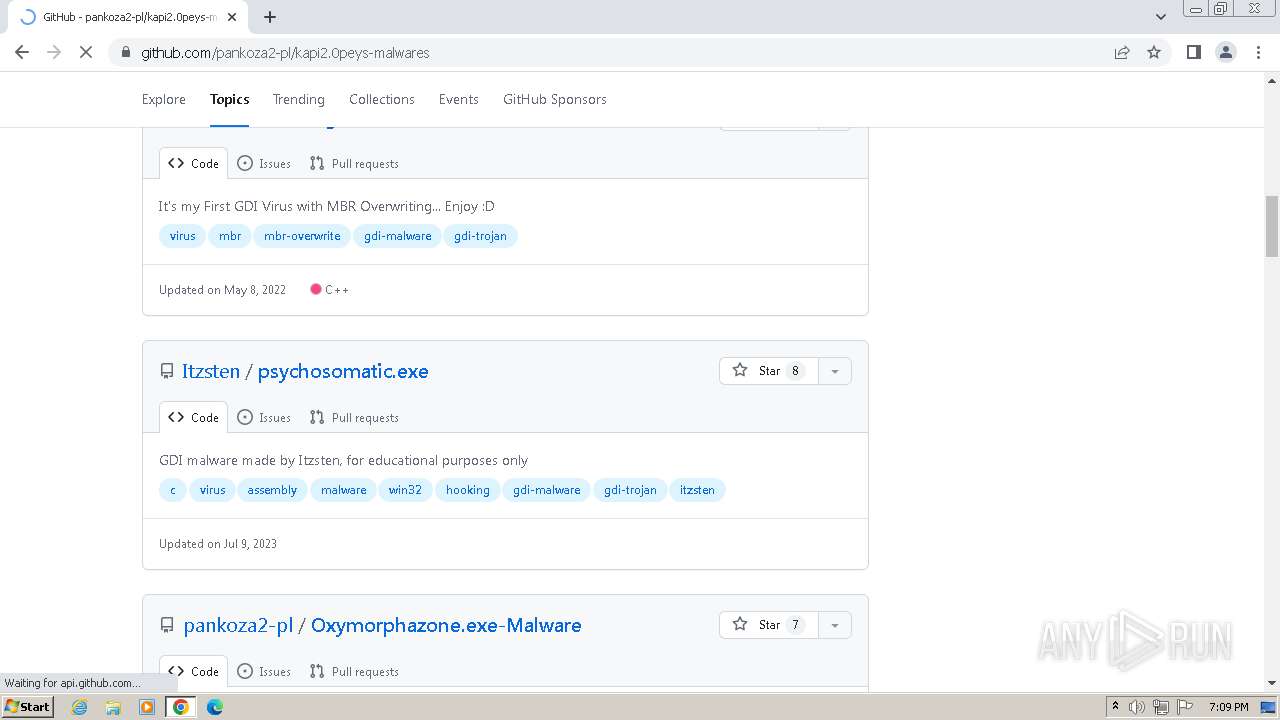Click the 'hooking' topic tag
The width and height of the screenshot is (1280, 720).
click(467, 490)
